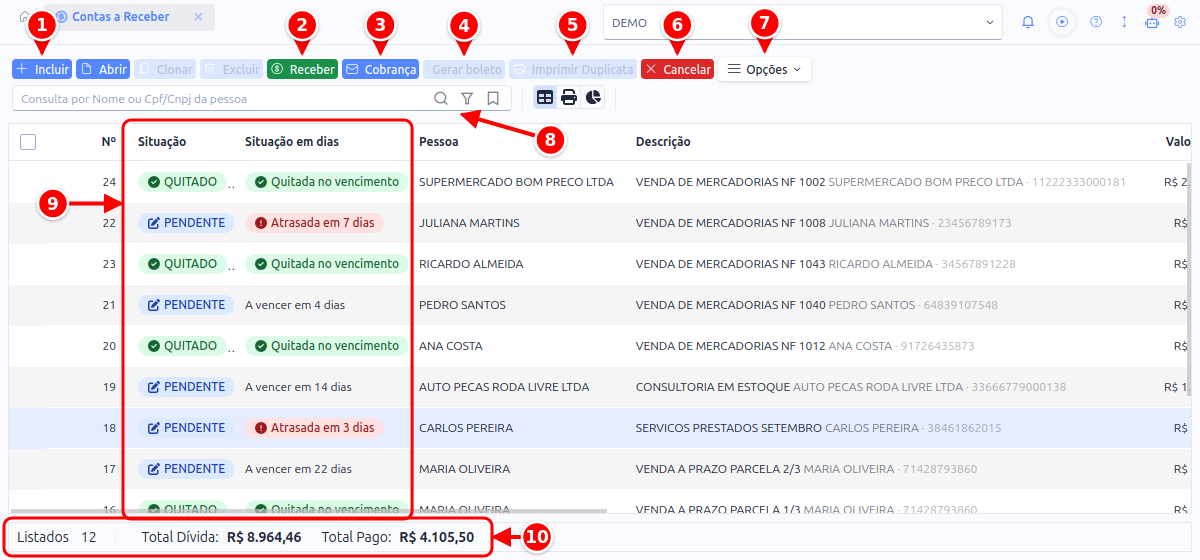Click the Excluir trash button
The height and width of the screenshot is (560, 1200).
pyautogui.click(x=232, y=69)
